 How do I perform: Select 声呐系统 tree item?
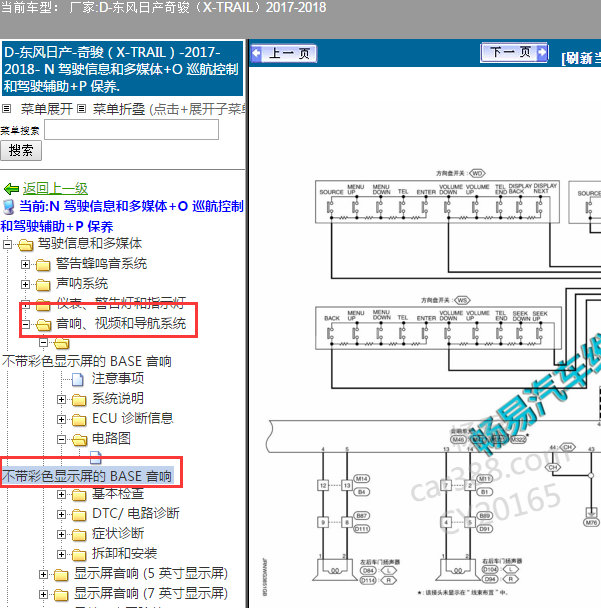(x=82, y=283)
